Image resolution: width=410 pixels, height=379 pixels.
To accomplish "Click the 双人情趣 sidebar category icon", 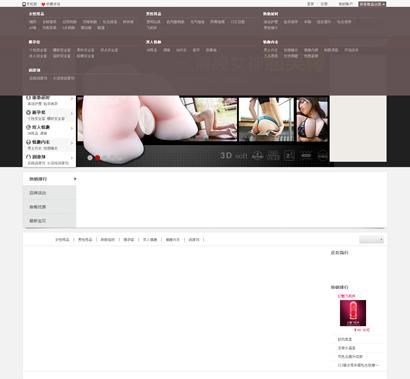I will (x=28, y=127).
